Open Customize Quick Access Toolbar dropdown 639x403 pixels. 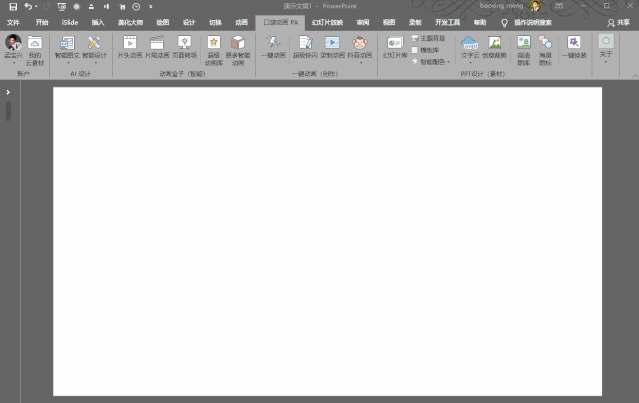(151, 7)
